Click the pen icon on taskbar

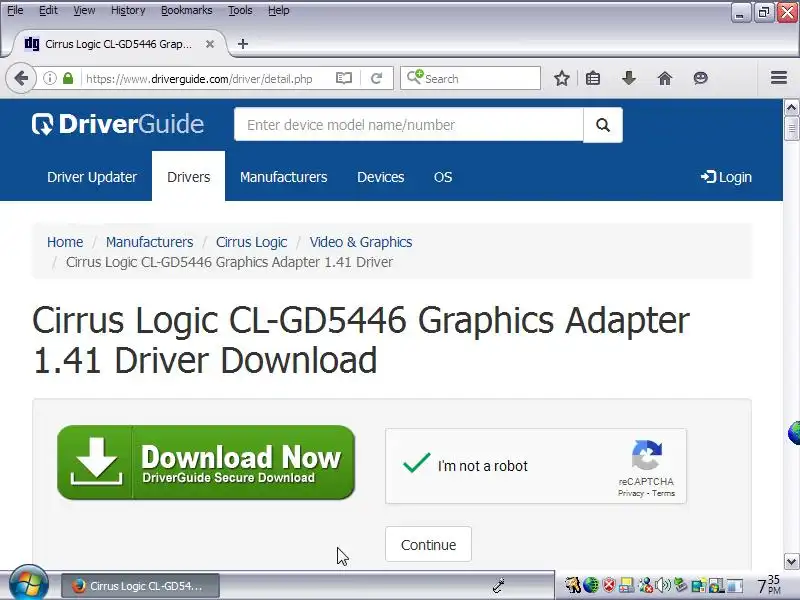[498, 585]
